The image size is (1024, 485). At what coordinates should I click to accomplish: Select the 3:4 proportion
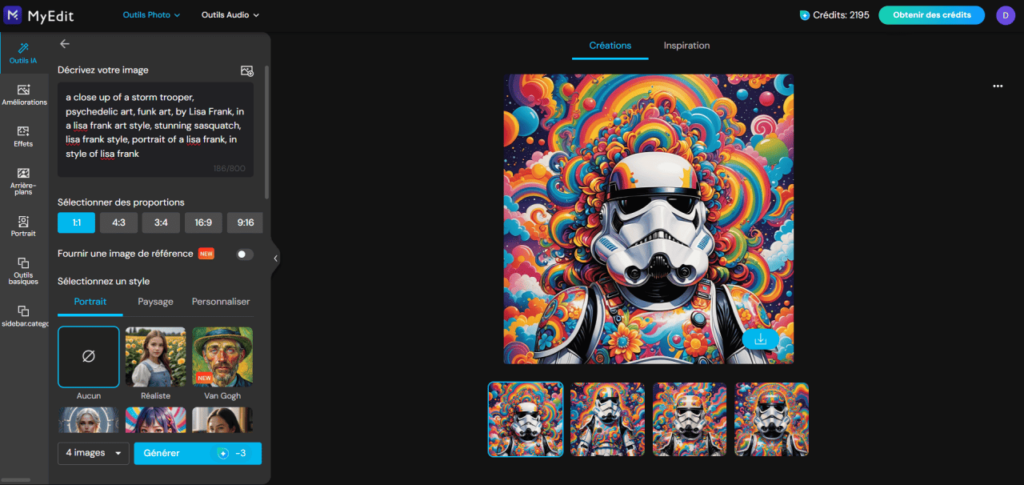161,223
